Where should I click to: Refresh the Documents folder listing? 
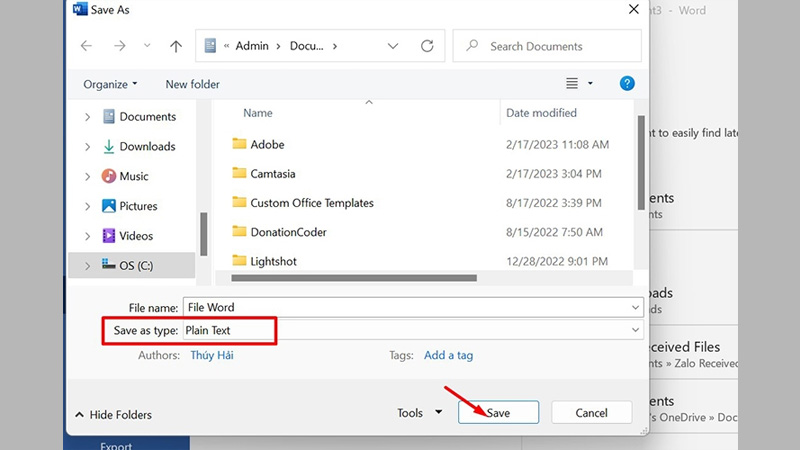click(x=427, y=46)
